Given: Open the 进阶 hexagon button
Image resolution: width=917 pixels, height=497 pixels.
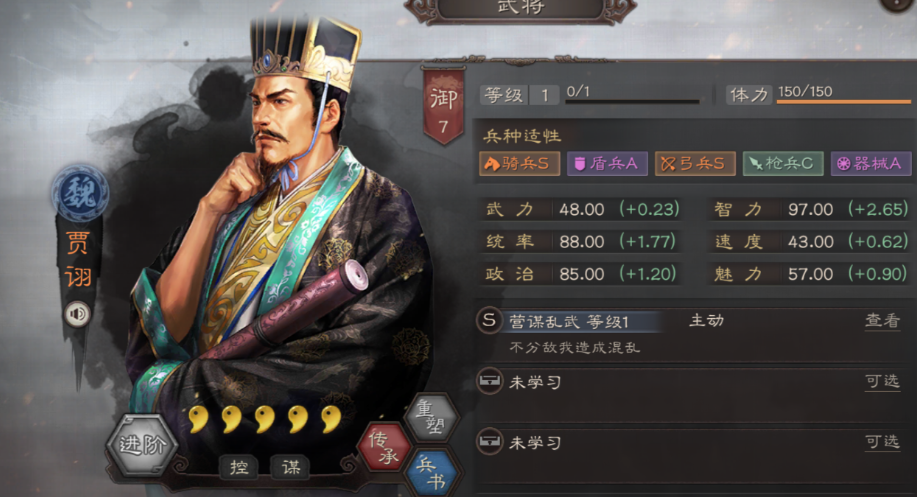Looking at the screenshot, I should (142, 445).
